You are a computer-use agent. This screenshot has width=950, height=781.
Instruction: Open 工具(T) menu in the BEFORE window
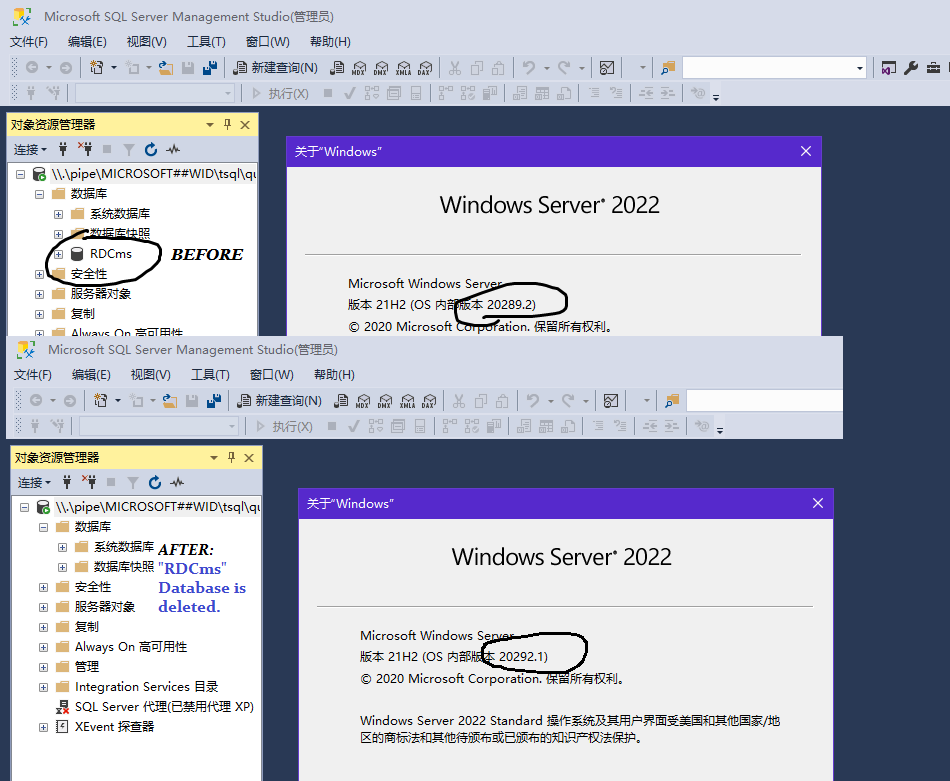pyautogui.click(x=206, y=41)
